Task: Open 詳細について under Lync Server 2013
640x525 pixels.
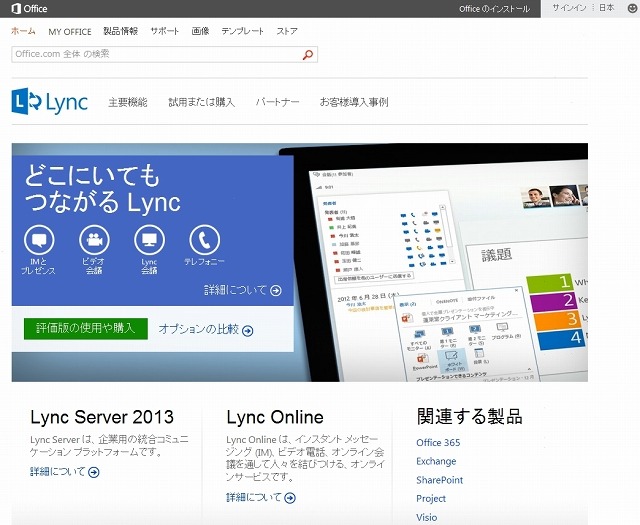Action: click(58, 472)
